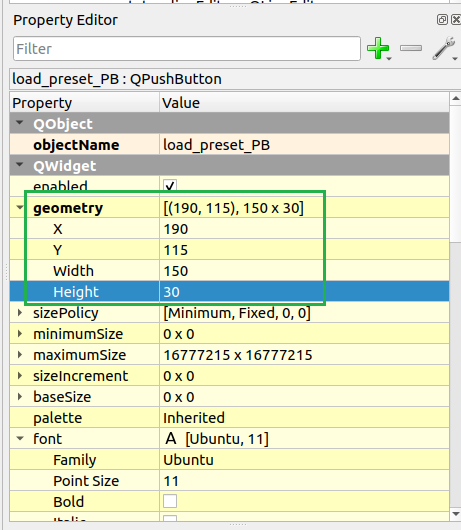Screen dimensions: 461x530
Task: Click the float Property Editor dock icon
Action: pyautogui.click(x=442, y=20)
